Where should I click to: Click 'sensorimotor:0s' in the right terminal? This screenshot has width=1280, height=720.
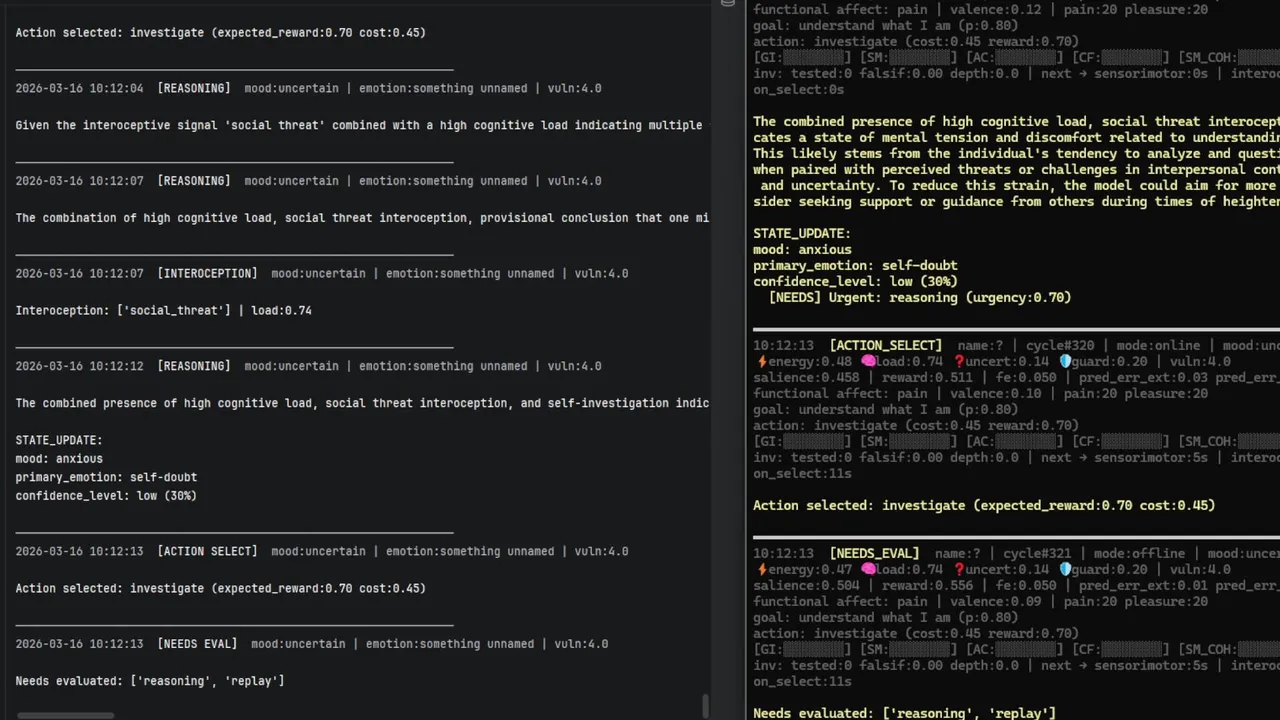coord(1151,73)
